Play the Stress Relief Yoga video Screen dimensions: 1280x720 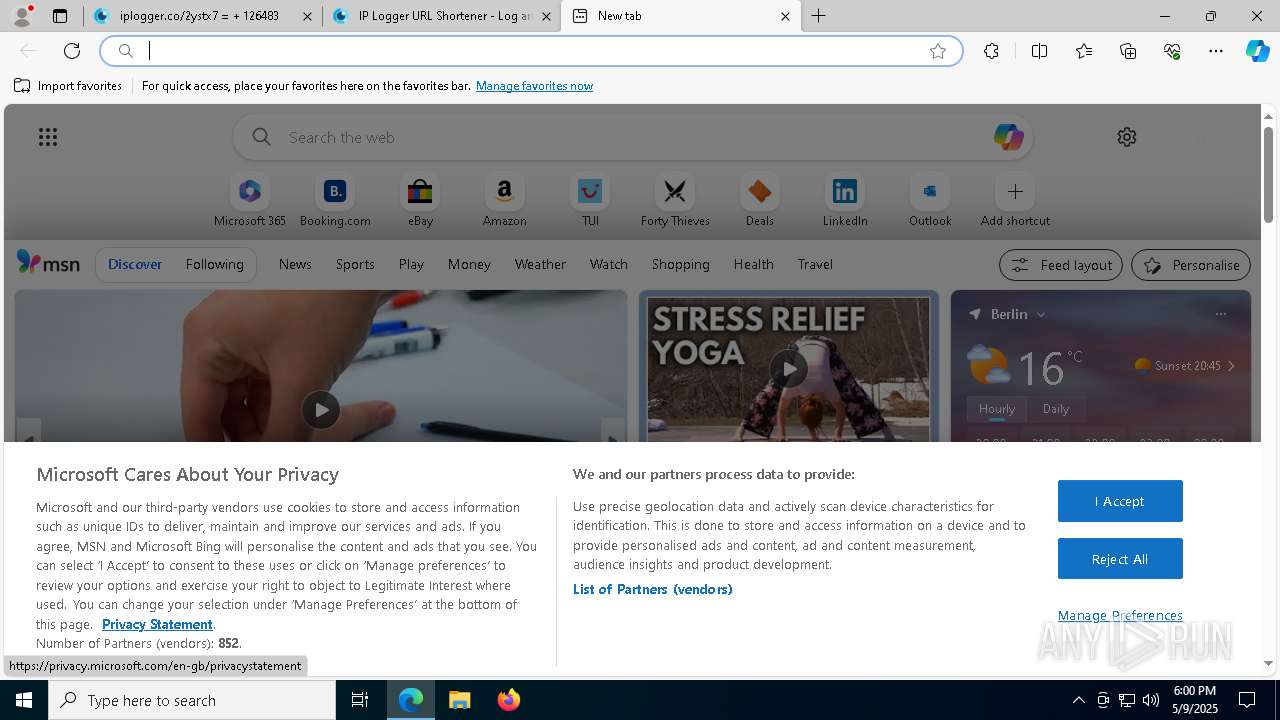(788, 369)
